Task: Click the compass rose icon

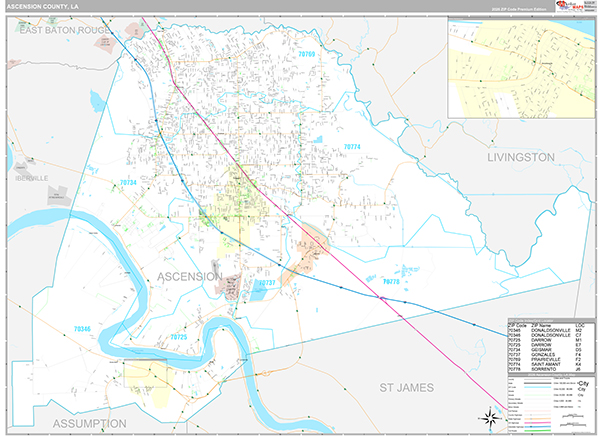Action: click(x=490, y=417)
